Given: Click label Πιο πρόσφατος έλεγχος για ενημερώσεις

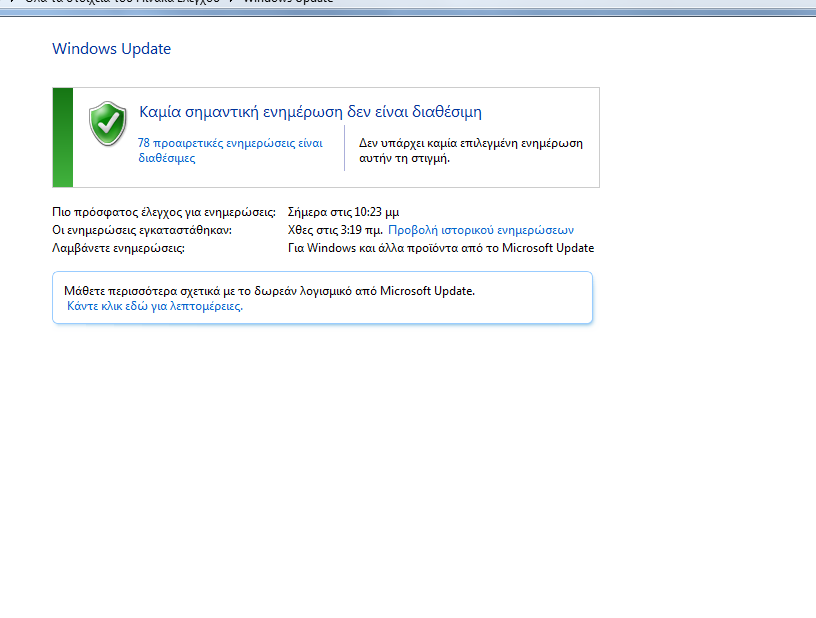Looking at the screenshot, I should [x=164, y=212].
